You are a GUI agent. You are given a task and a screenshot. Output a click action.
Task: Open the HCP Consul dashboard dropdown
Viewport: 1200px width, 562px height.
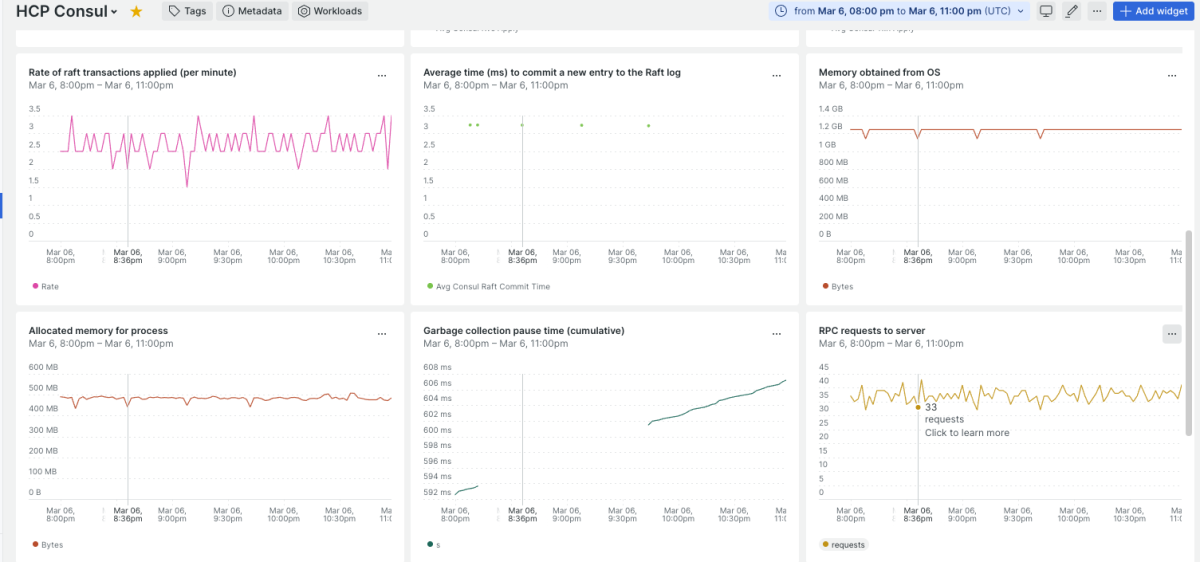click(114, 12)
